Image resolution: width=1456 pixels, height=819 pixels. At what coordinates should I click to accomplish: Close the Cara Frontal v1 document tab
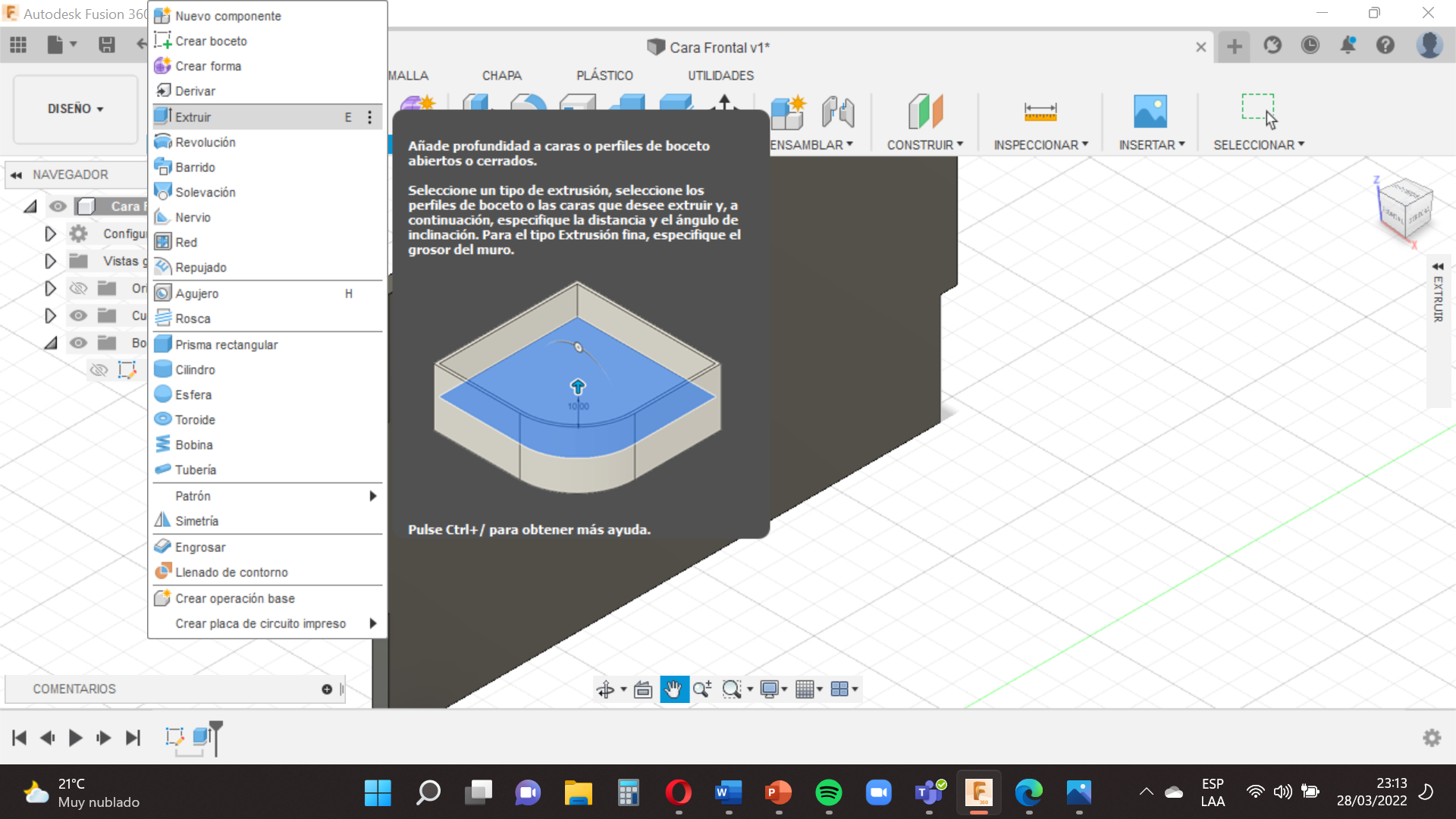1201,47
